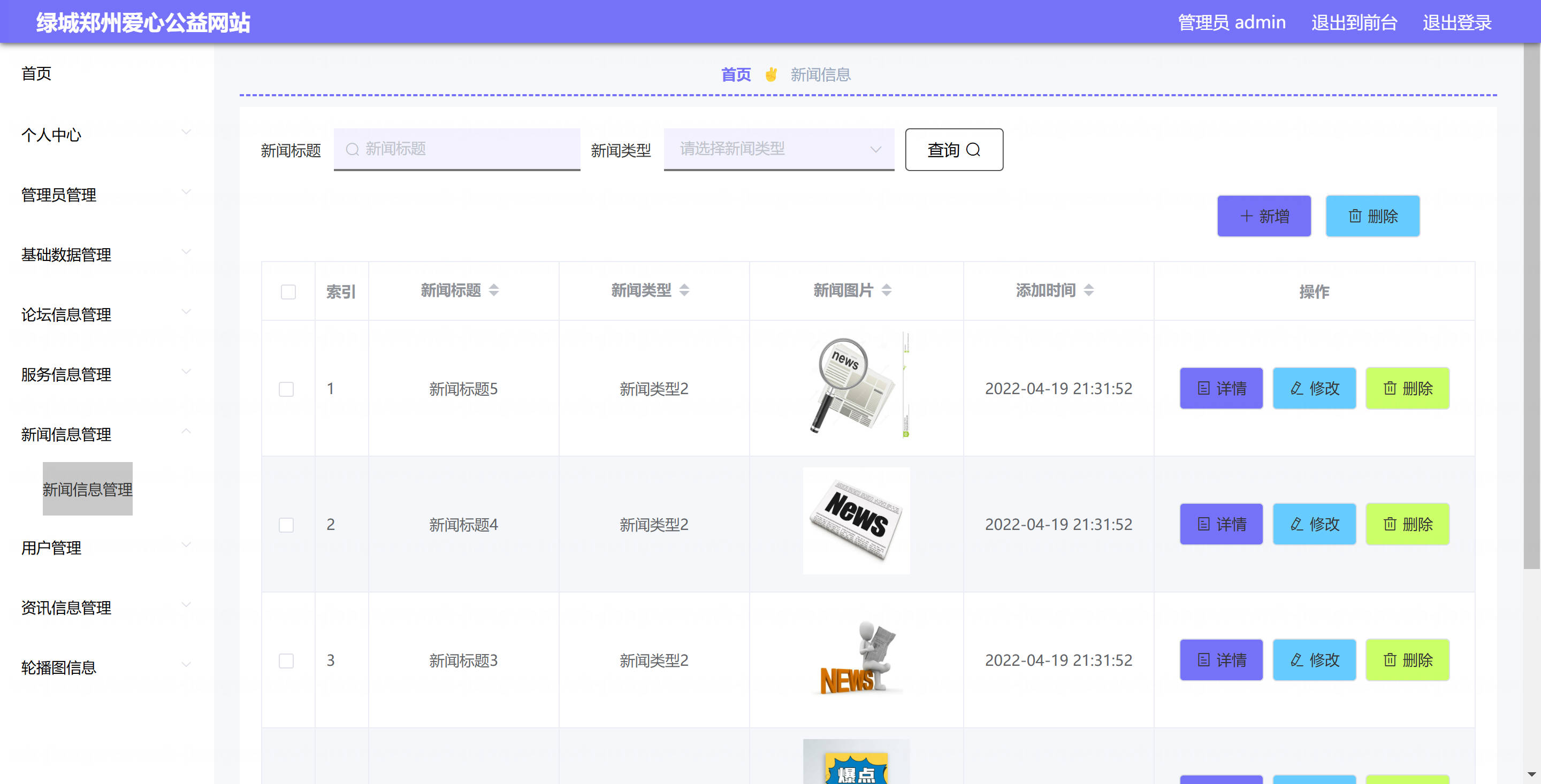The width and height of the screenshot is (1541, 784).
Task: Sort by 新闻标题 column sort icon
Action: point(493,290)
